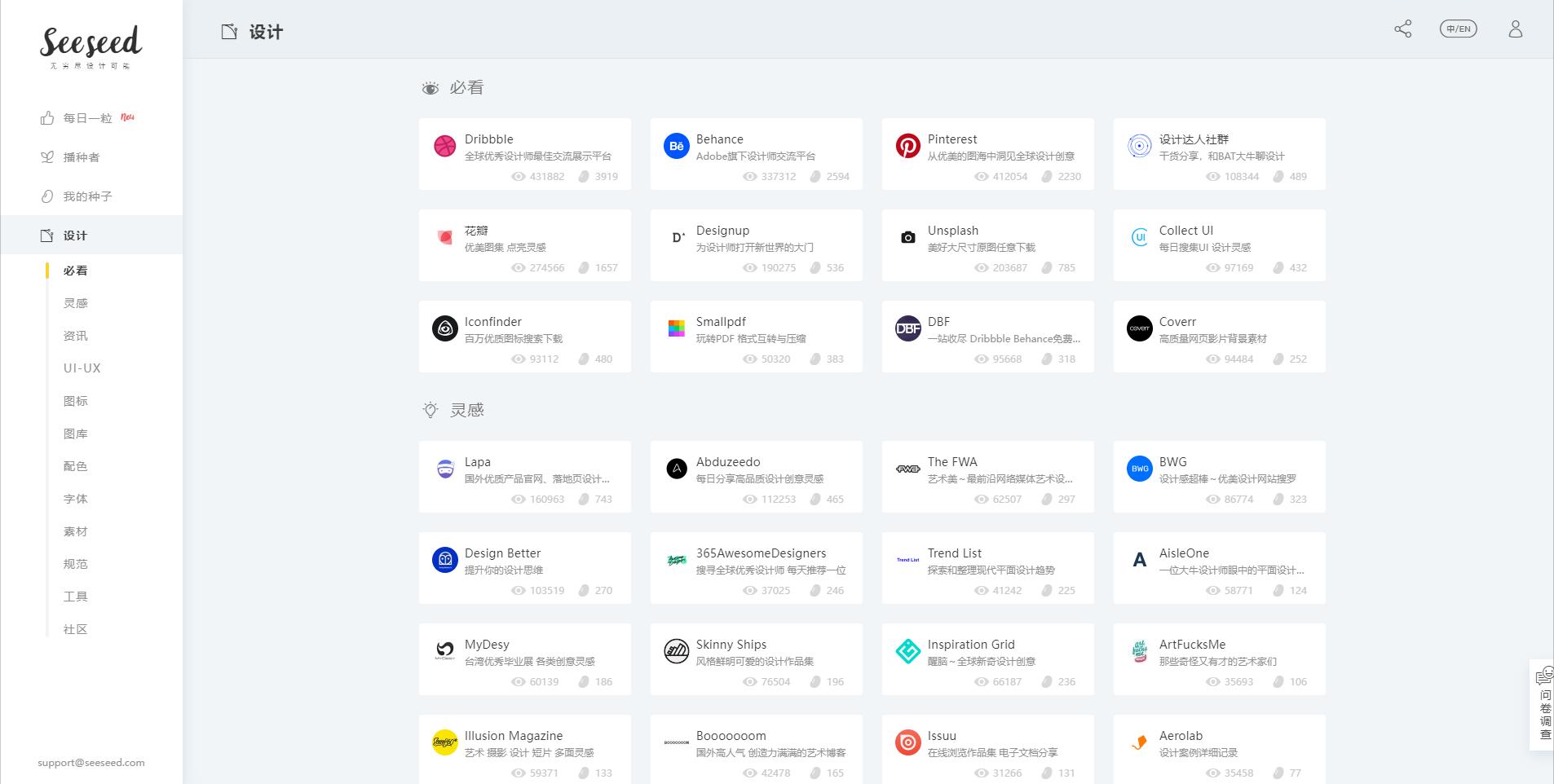Image resolution: width=1554 pixels, height=784 pixels.
Task: Open the 工具 subcategory
Action: [x=76, y=597]
